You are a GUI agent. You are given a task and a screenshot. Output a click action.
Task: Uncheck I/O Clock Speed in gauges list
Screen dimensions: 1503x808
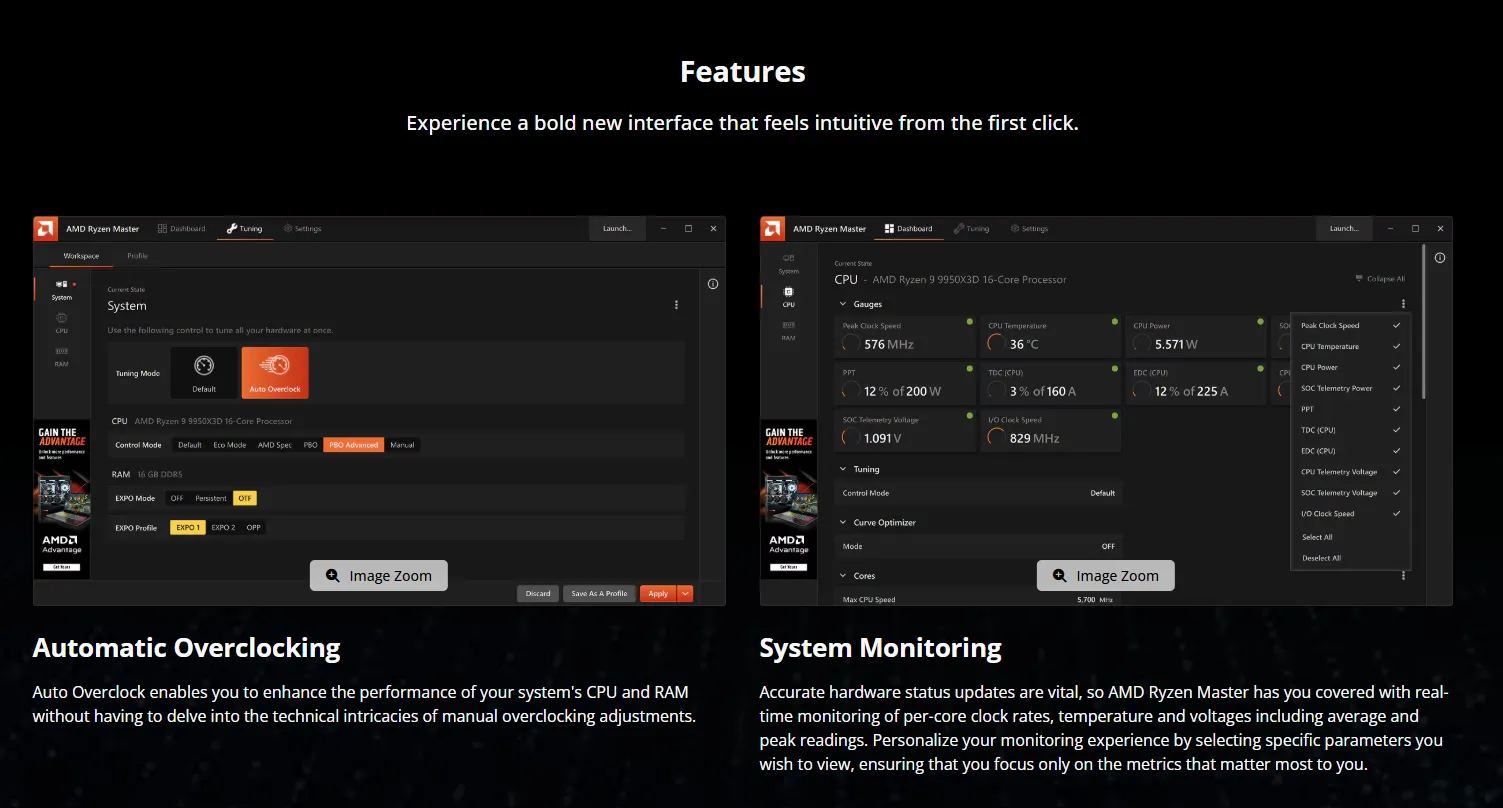click(x=1397, y=514)
